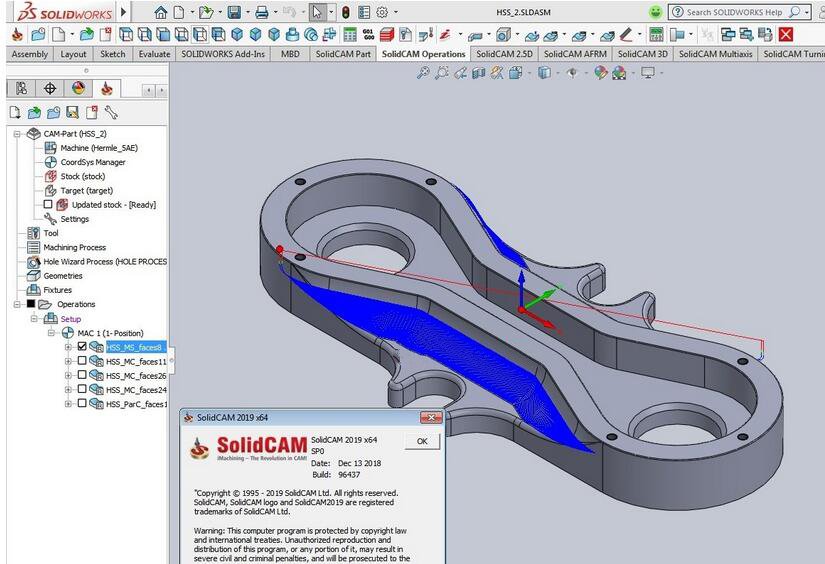
Task: Toggle the Updated stock checkbox
Action: coord(48,204)
